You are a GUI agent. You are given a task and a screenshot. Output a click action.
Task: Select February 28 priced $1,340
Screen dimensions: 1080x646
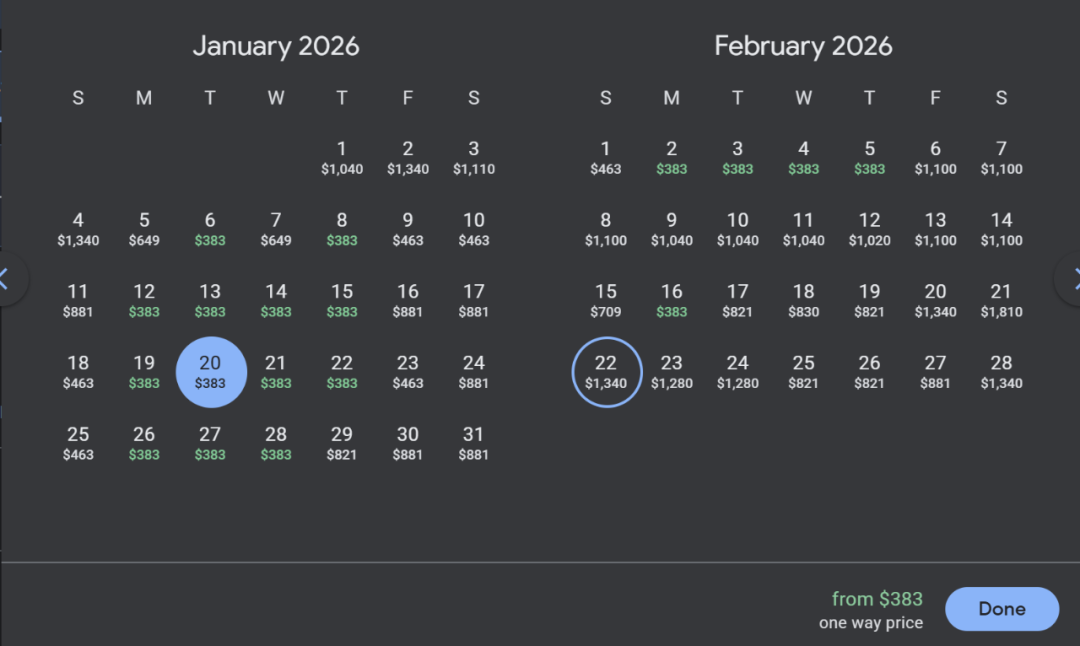(1001, 372)
